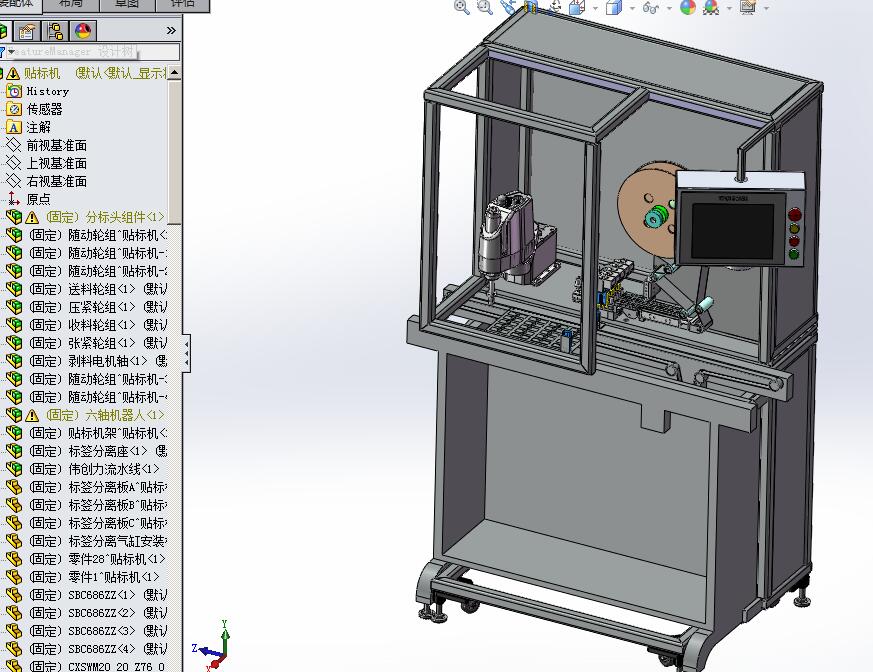Click the part icon of 标签分离板A

(x=13, y=487)
